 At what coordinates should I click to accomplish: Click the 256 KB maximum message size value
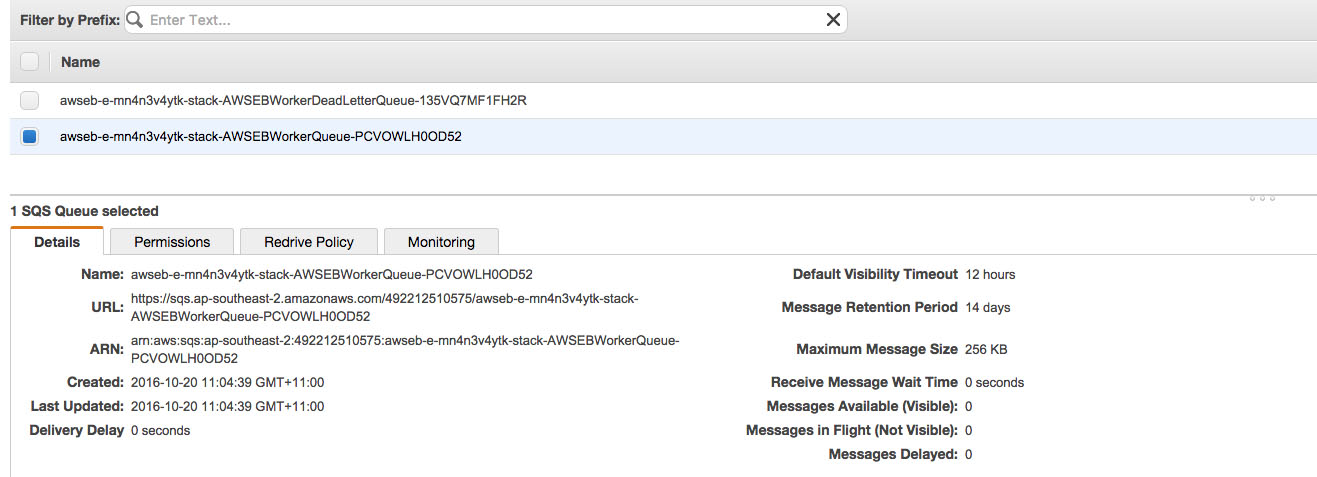986,350
